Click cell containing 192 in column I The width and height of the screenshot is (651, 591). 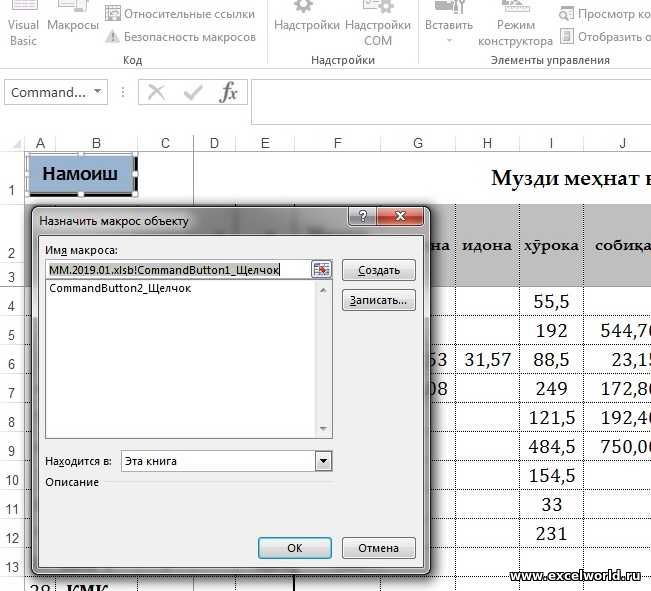click(551, 331)
